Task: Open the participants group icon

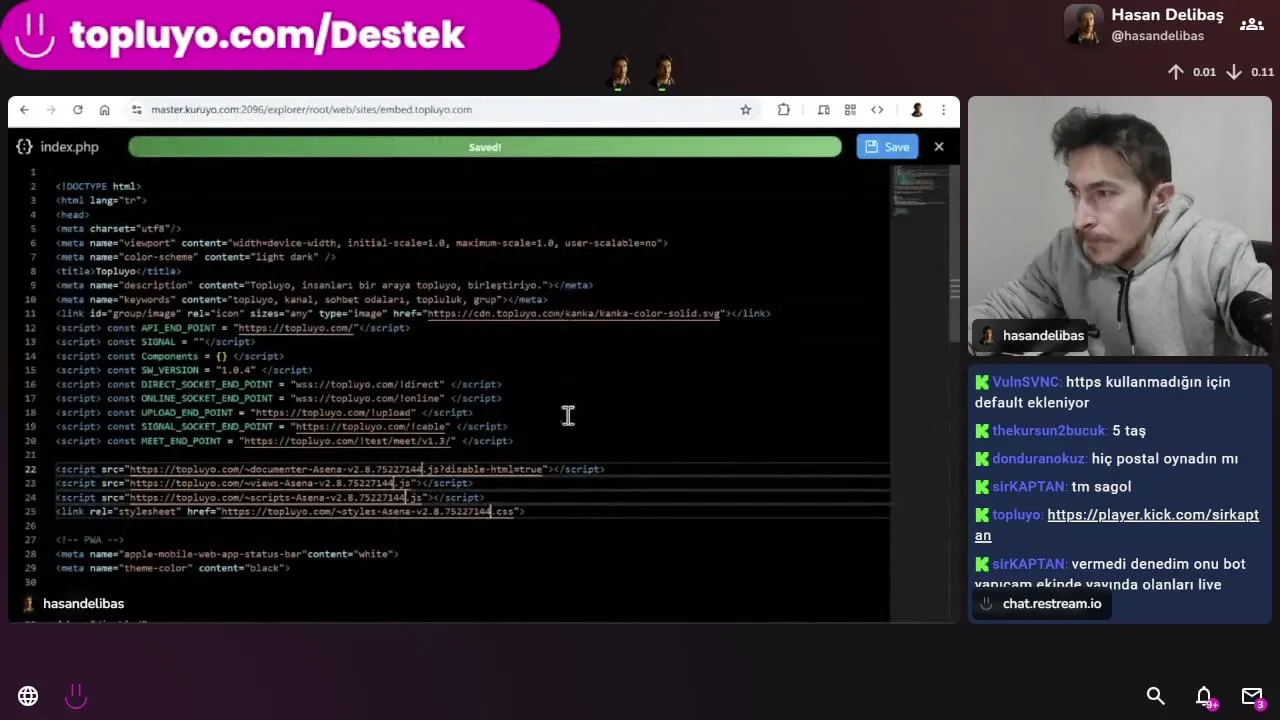Action: [1252, 25]
